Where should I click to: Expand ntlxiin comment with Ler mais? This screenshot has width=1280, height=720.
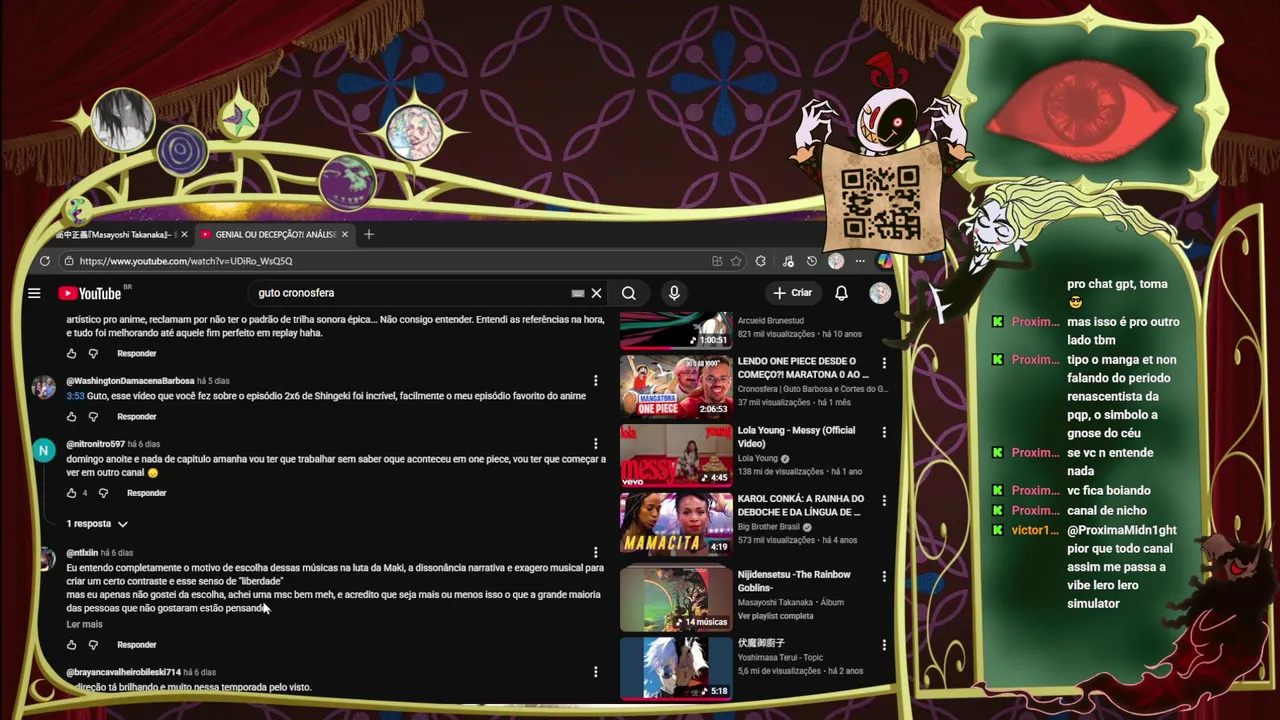point(84,624)
